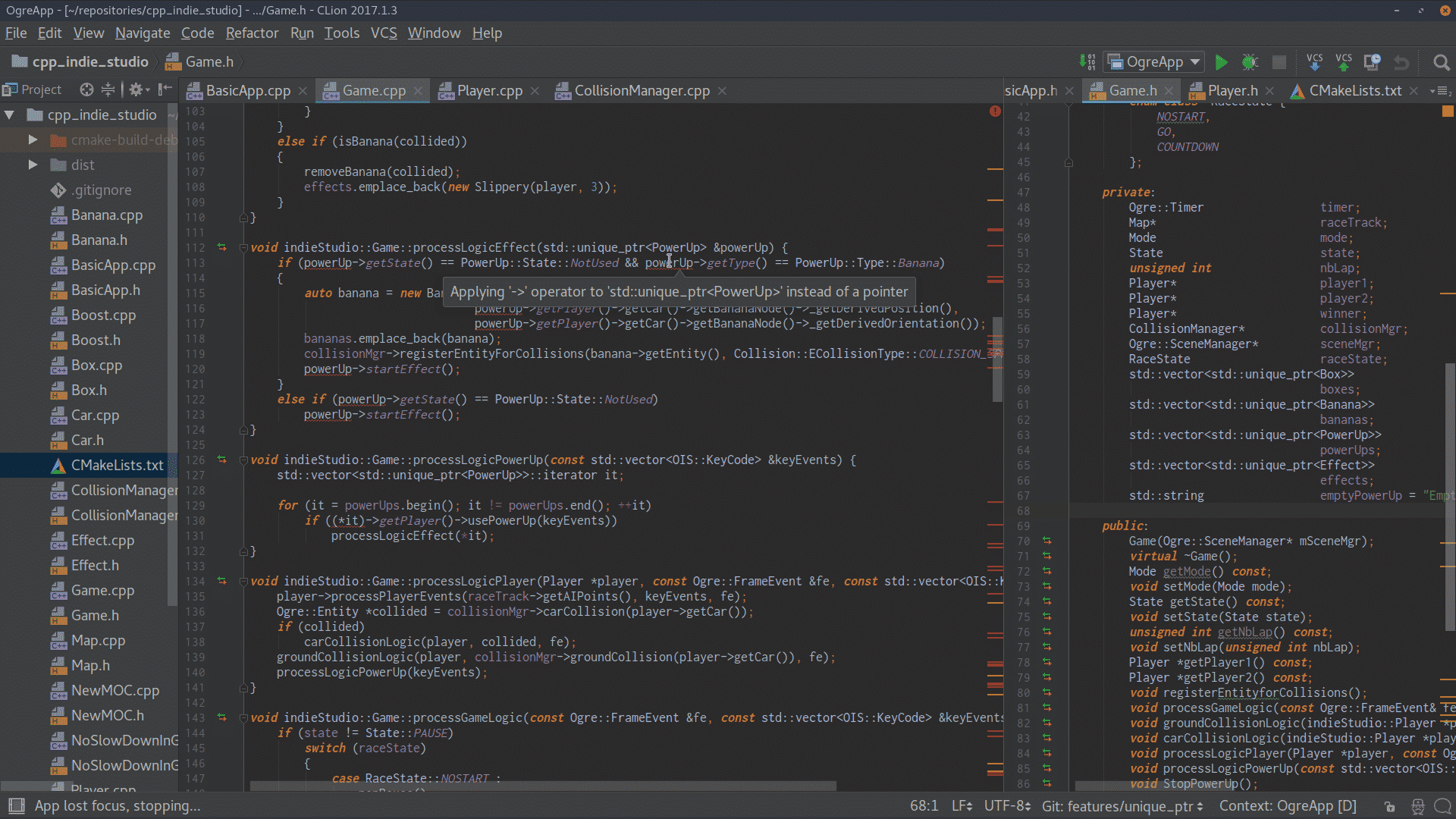Screen dimensions: 1456x819
Task: Open the Project panel settings gear
Action: 136,89
